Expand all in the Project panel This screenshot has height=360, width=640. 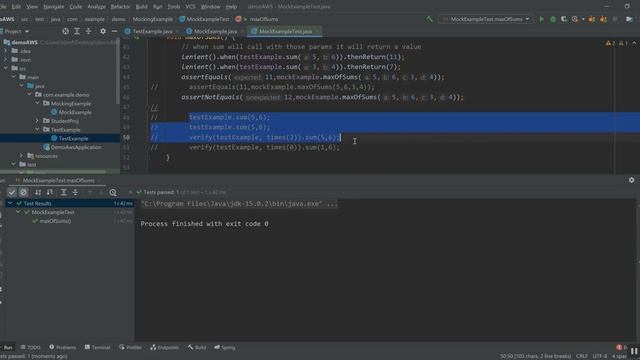(77, 31)
